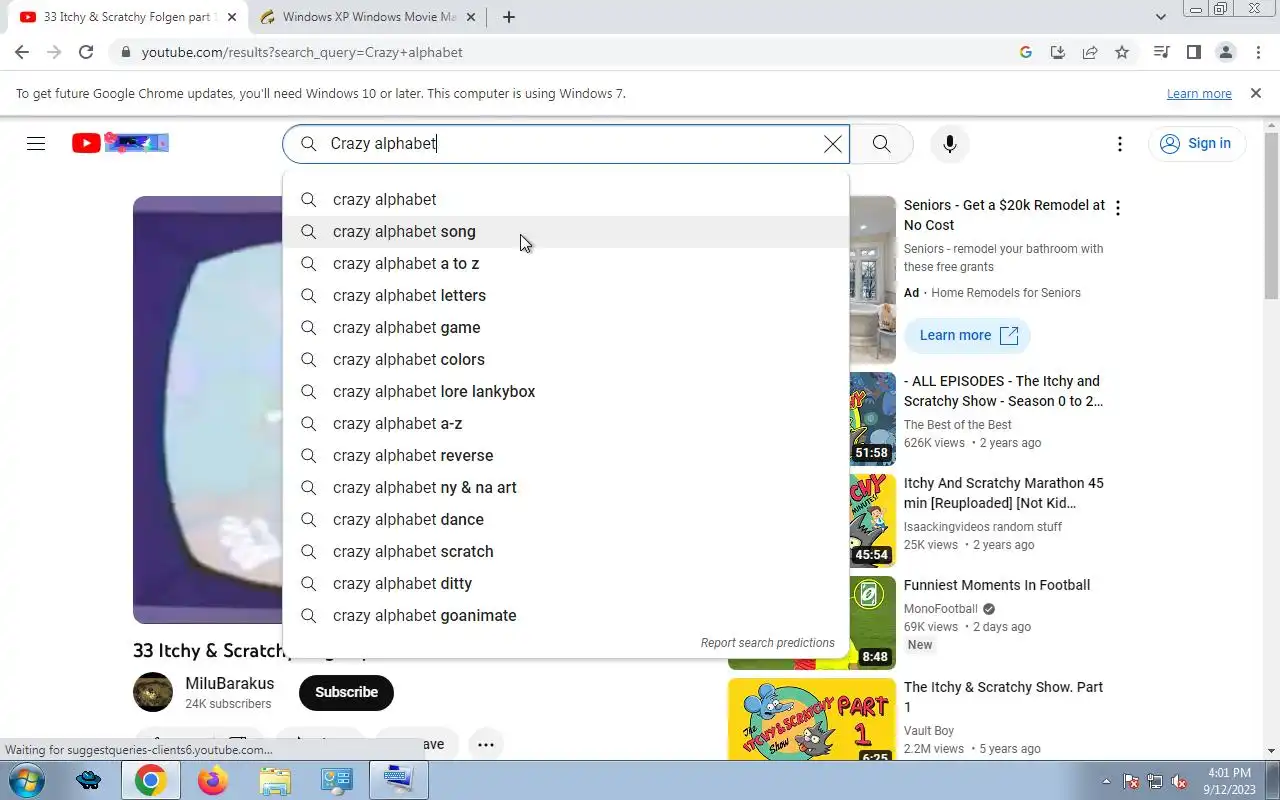The image size is (1280, 800).
Task: Subscribe to MiluBarakus
Action: click(x=346, y=692)
